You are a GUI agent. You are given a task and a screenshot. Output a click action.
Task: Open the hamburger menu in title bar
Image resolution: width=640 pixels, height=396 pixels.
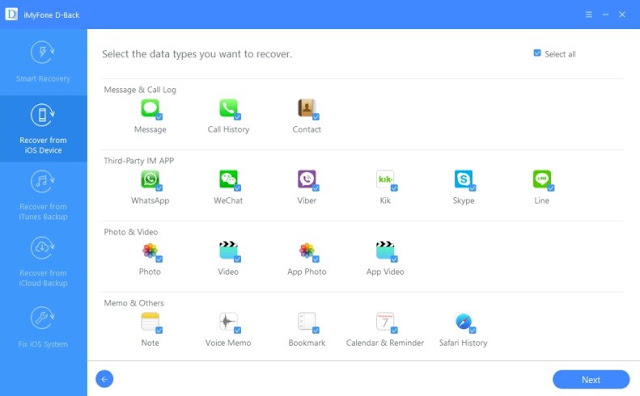[589, 15]
